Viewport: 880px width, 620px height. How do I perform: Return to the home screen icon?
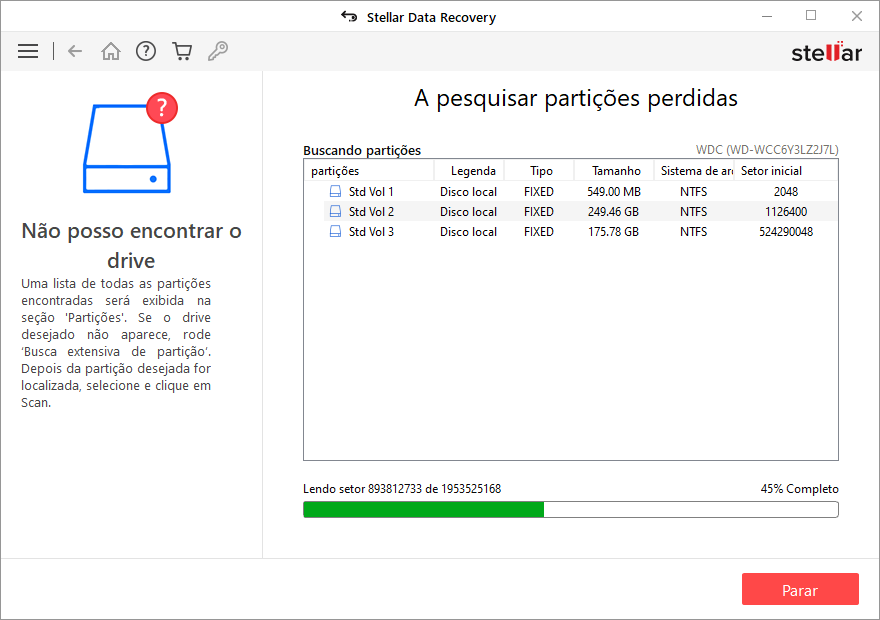click(111, 52)
